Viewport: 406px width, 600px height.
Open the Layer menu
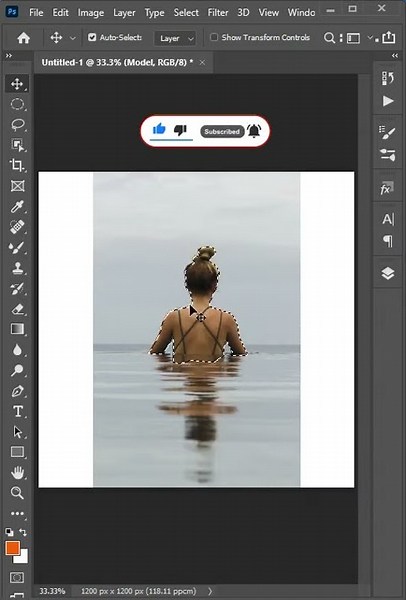tap(124, 13)
